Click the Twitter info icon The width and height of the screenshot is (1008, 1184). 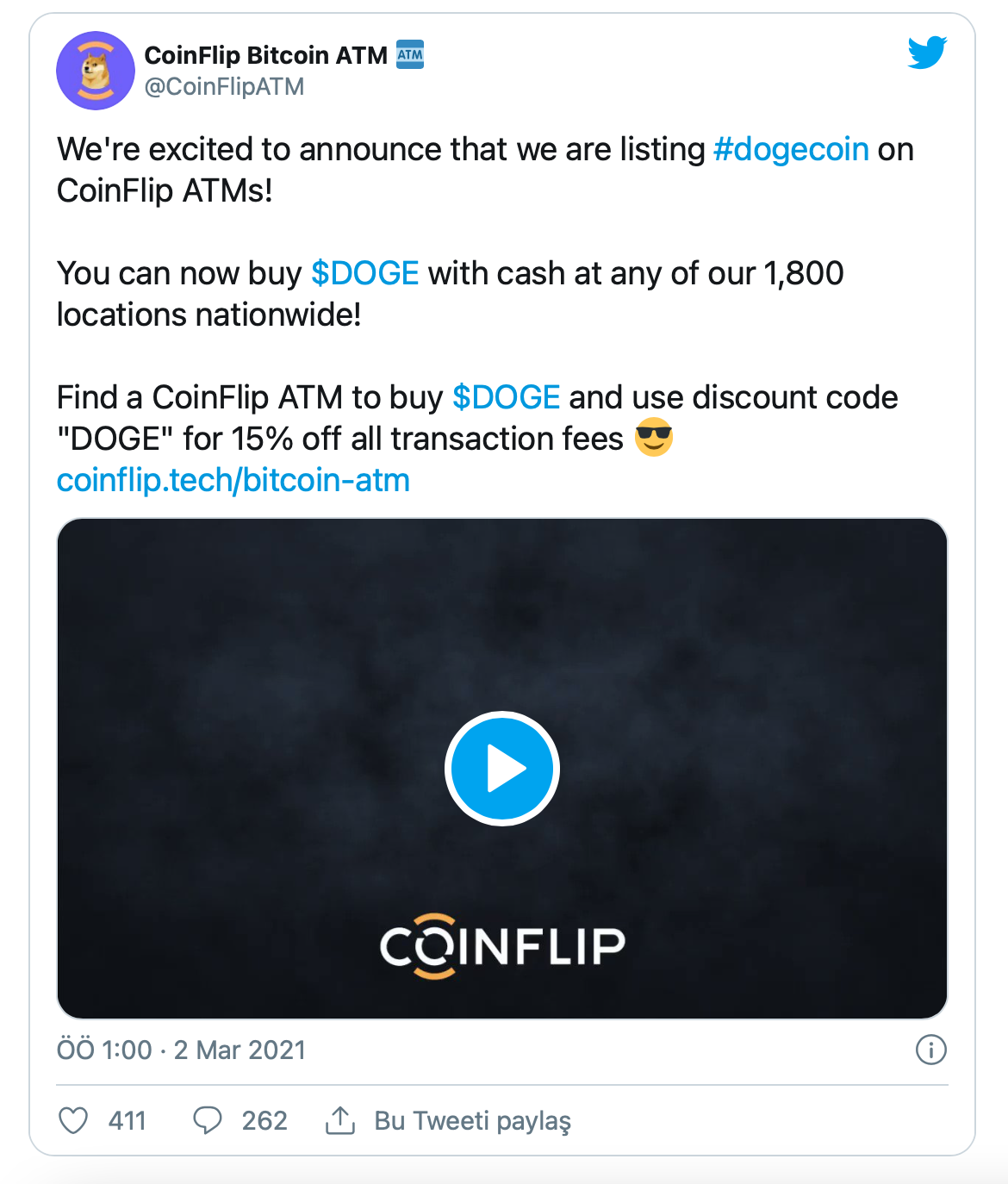(930, 1050)
